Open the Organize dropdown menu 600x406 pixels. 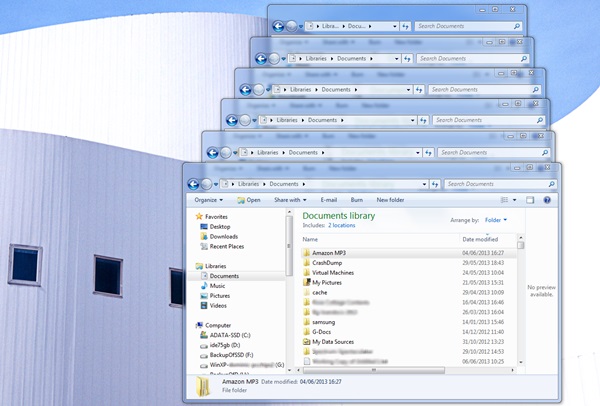(209, 200)
